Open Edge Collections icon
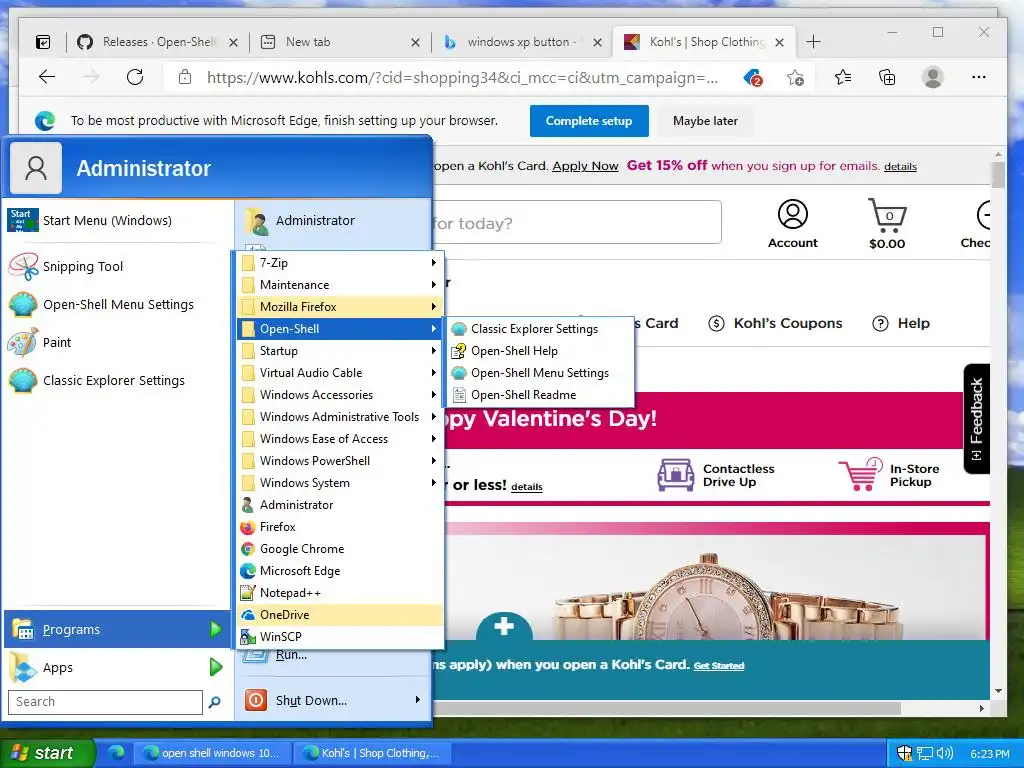 pyautogui.click(x=887, y=78)
